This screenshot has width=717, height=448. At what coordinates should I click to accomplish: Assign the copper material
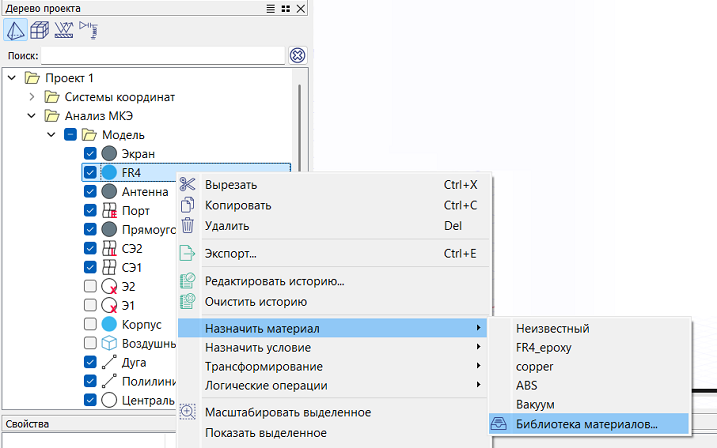click(536, 366)
